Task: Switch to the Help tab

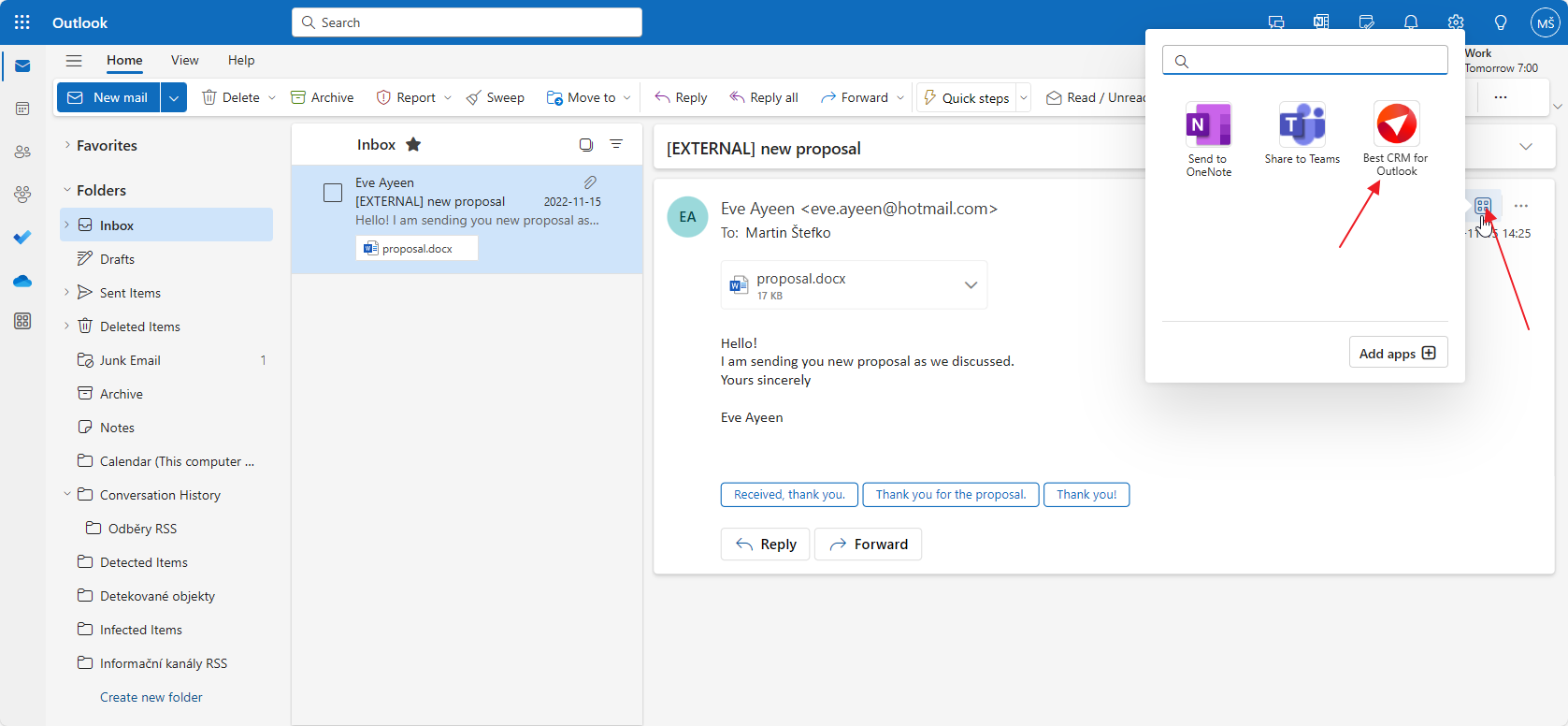Action: [x=241, y=61]
